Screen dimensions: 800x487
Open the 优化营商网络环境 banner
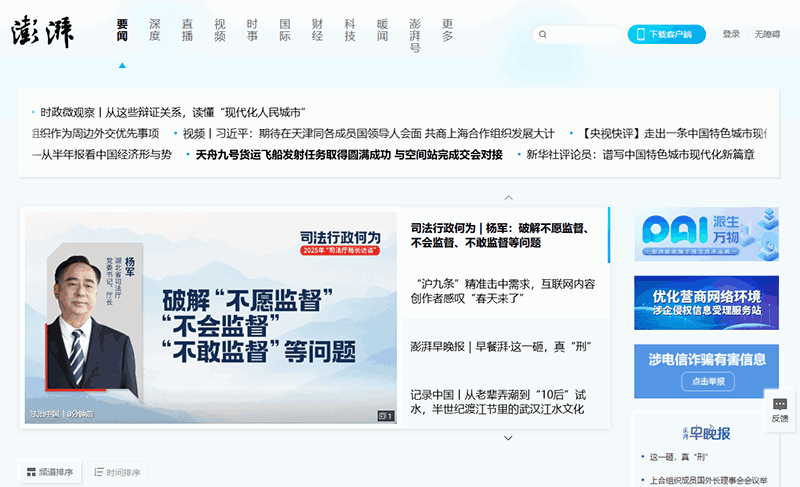click(x=706, y=302)
